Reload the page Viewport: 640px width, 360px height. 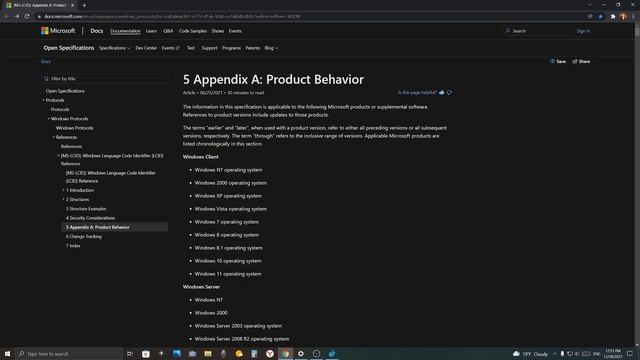pyautogui.click(x=27, y=16)
